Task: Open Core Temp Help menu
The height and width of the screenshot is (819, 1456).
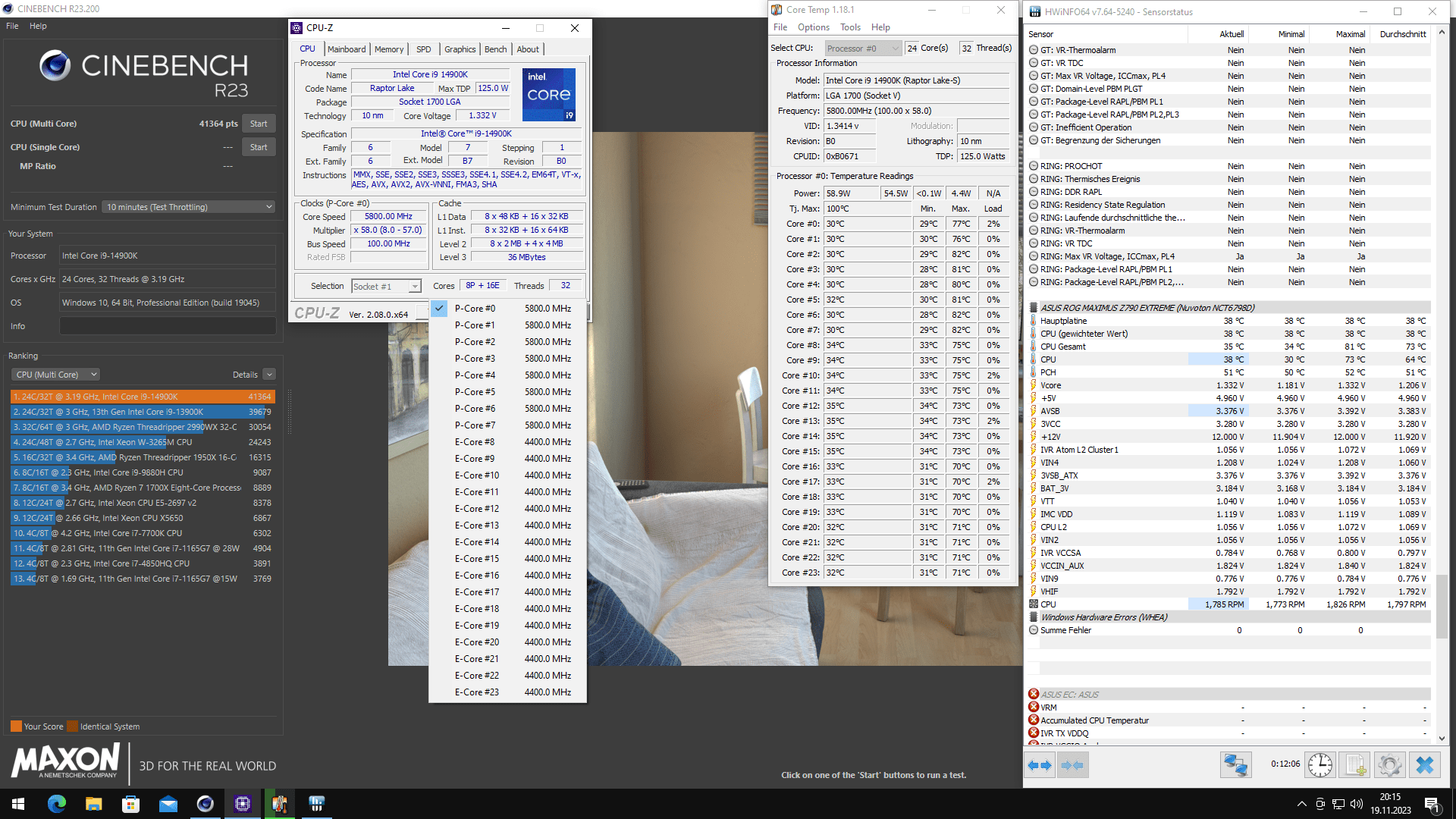Action: point(880,27)
